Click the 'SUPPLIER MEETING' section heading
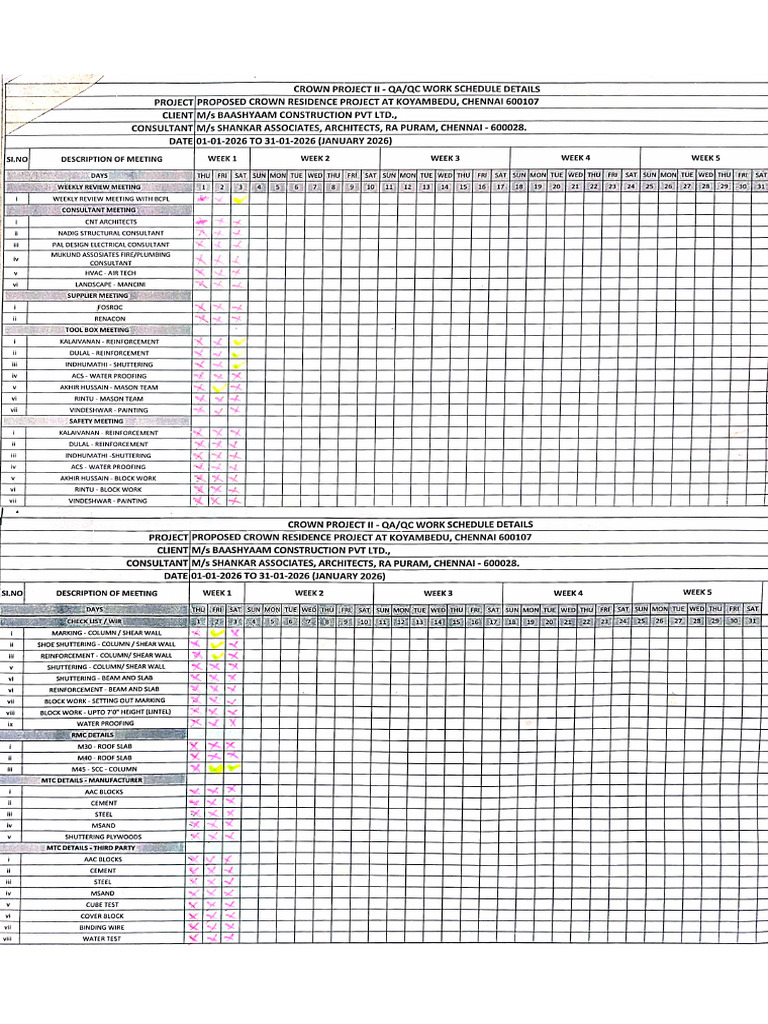 tap(98, 296)
